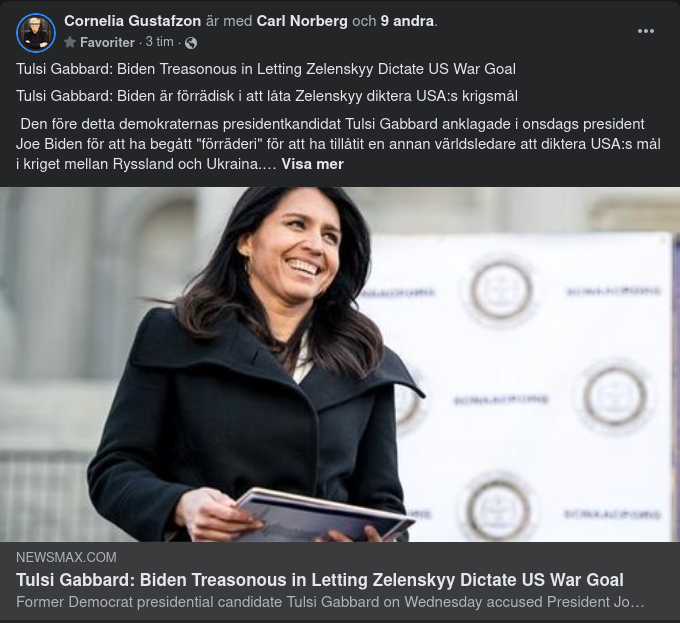Click the Favoriter star icon
The width and height of the screenshot is (680, 623).
point(70,43)
